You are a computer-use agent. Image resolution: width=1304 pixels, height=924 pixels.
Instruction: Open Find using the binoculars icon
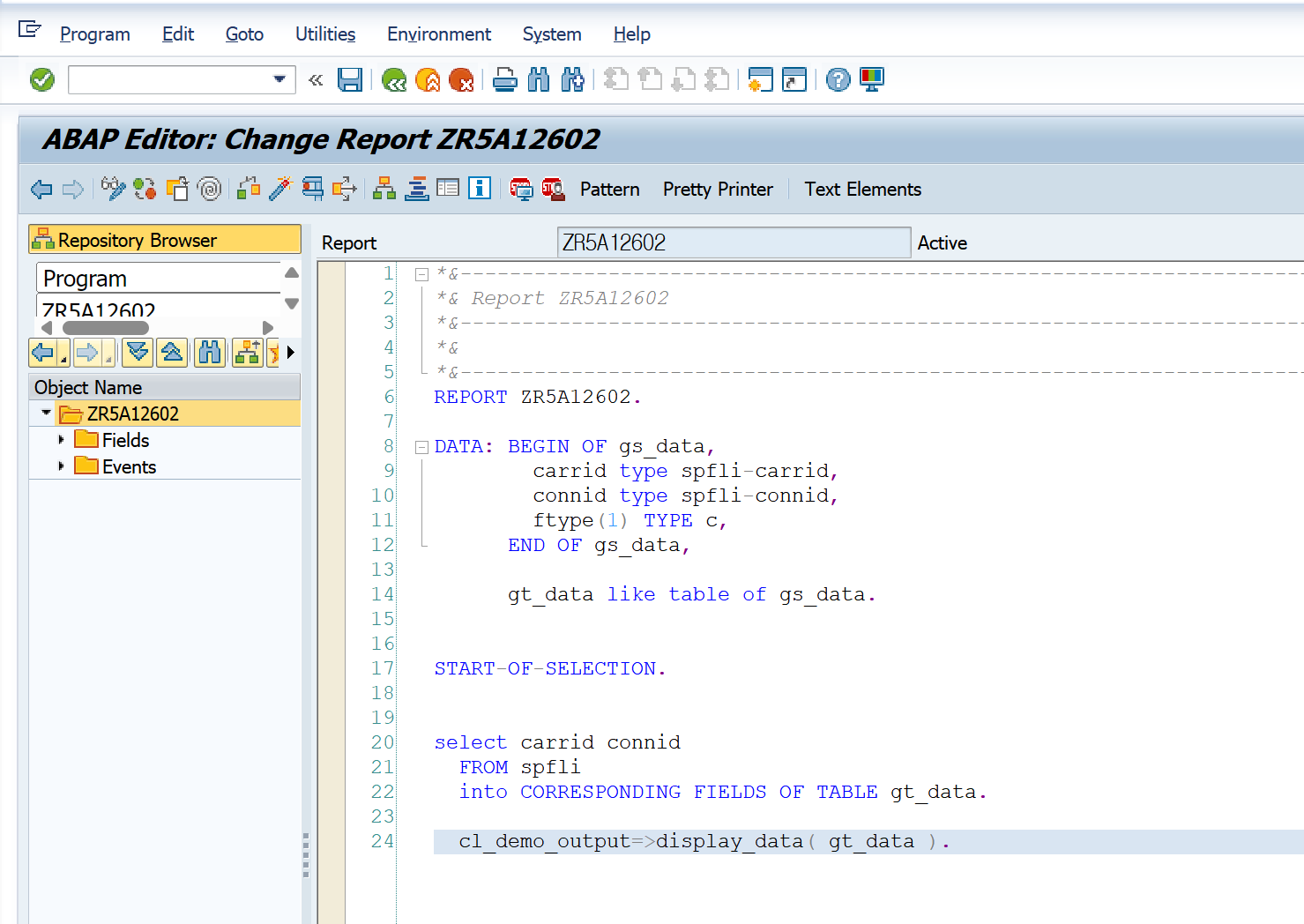[x=538, y=79]
